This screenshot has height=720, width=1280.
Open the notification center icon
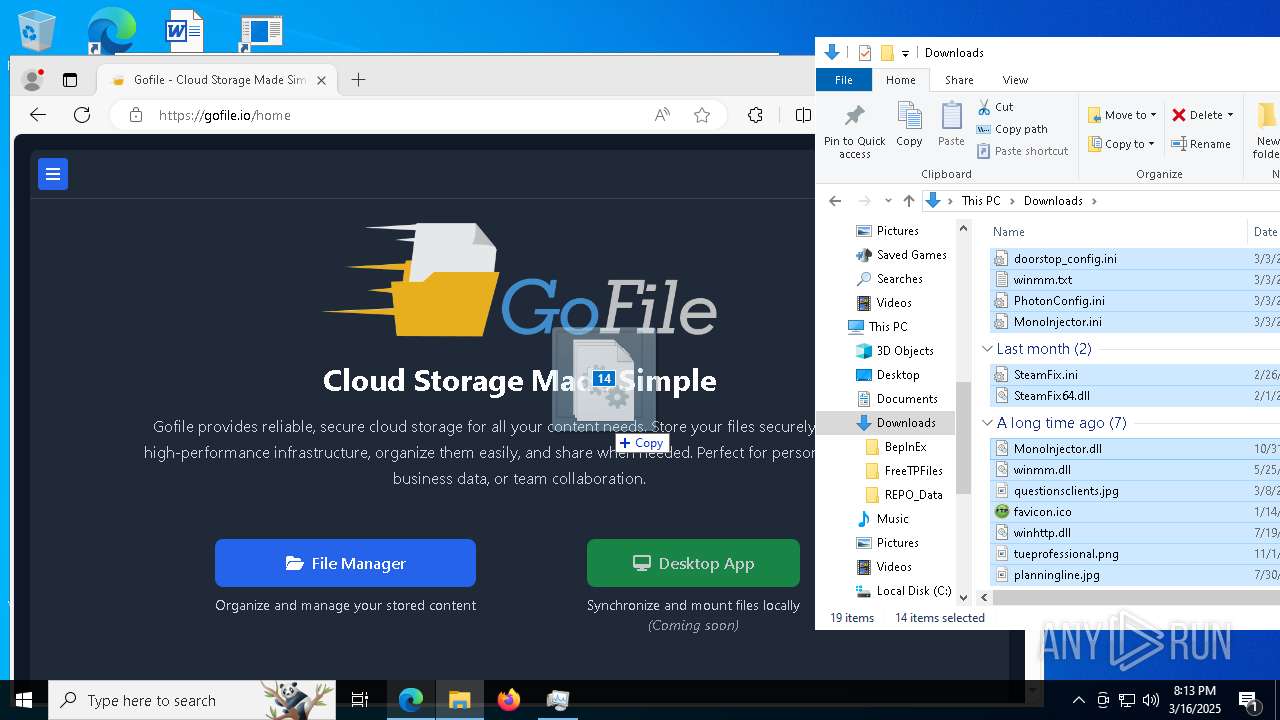pyautogui.click(x=1249, y=700)
